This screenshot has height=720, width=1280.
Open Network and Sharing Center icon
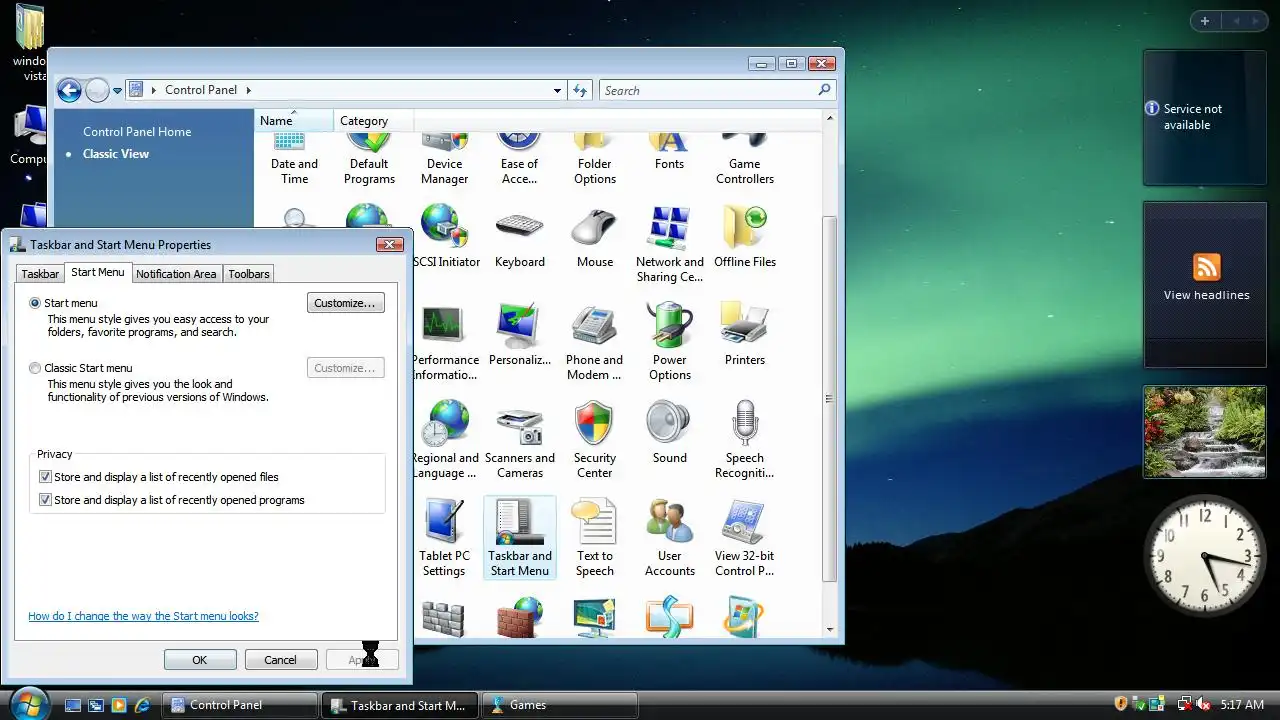[x=669, y=244]
